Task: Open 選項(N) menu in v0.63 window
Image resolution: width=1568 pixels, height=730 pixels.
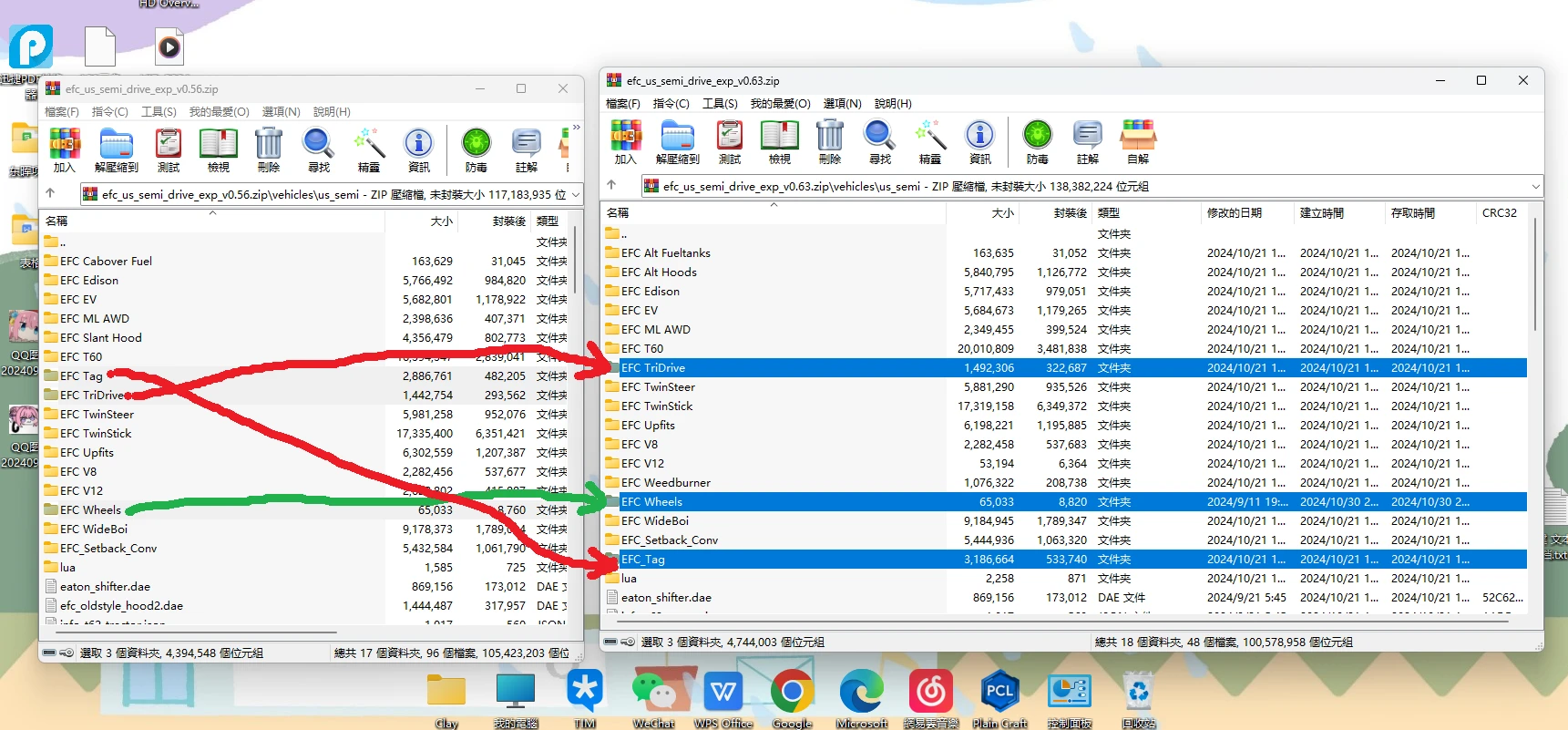Action: pyautogui.click(x=843, y=104)
